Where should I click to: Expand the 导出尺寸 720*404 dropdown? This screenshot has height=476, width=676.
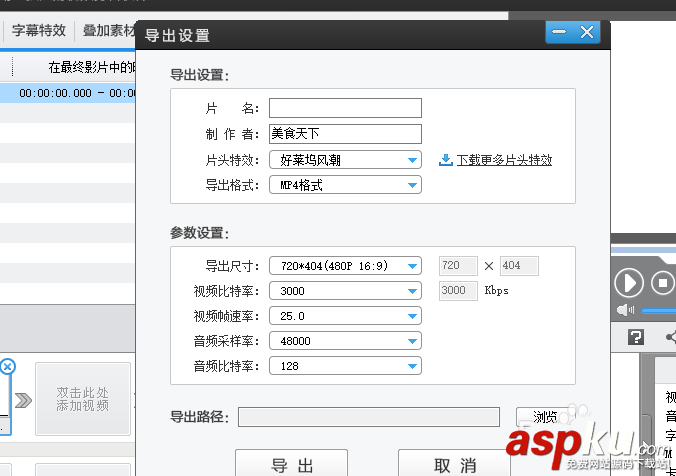(x=345, y=266)
